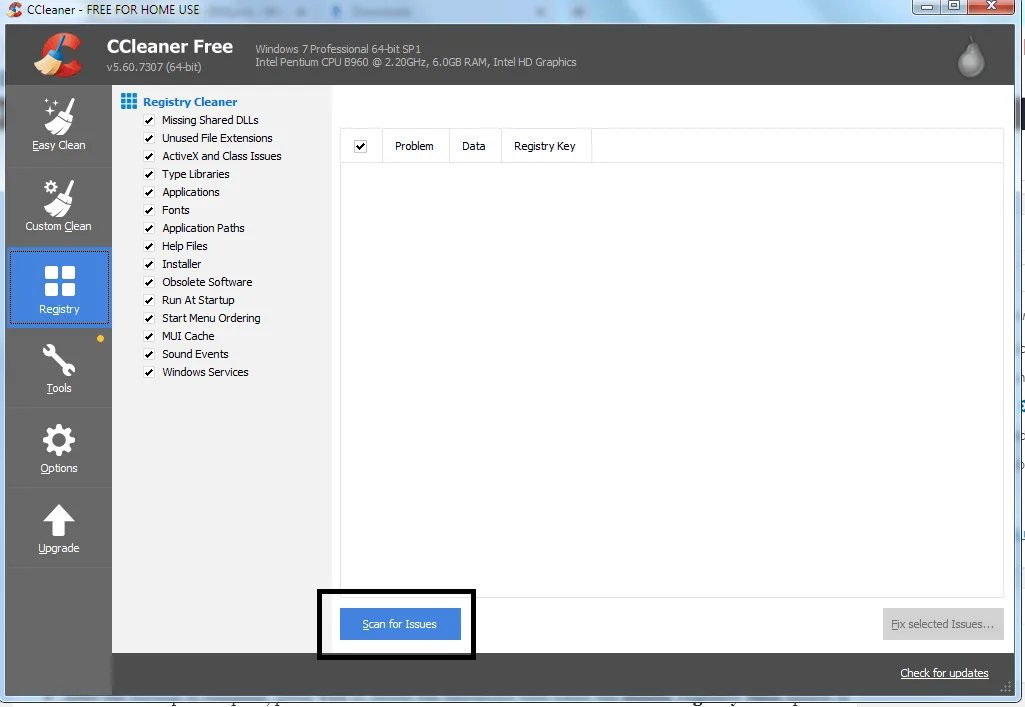Image resolution: width=1025 pixels, height=707 pixels.
Task: Click the Upgrade arrow icon
Action: tap(59, 521)
